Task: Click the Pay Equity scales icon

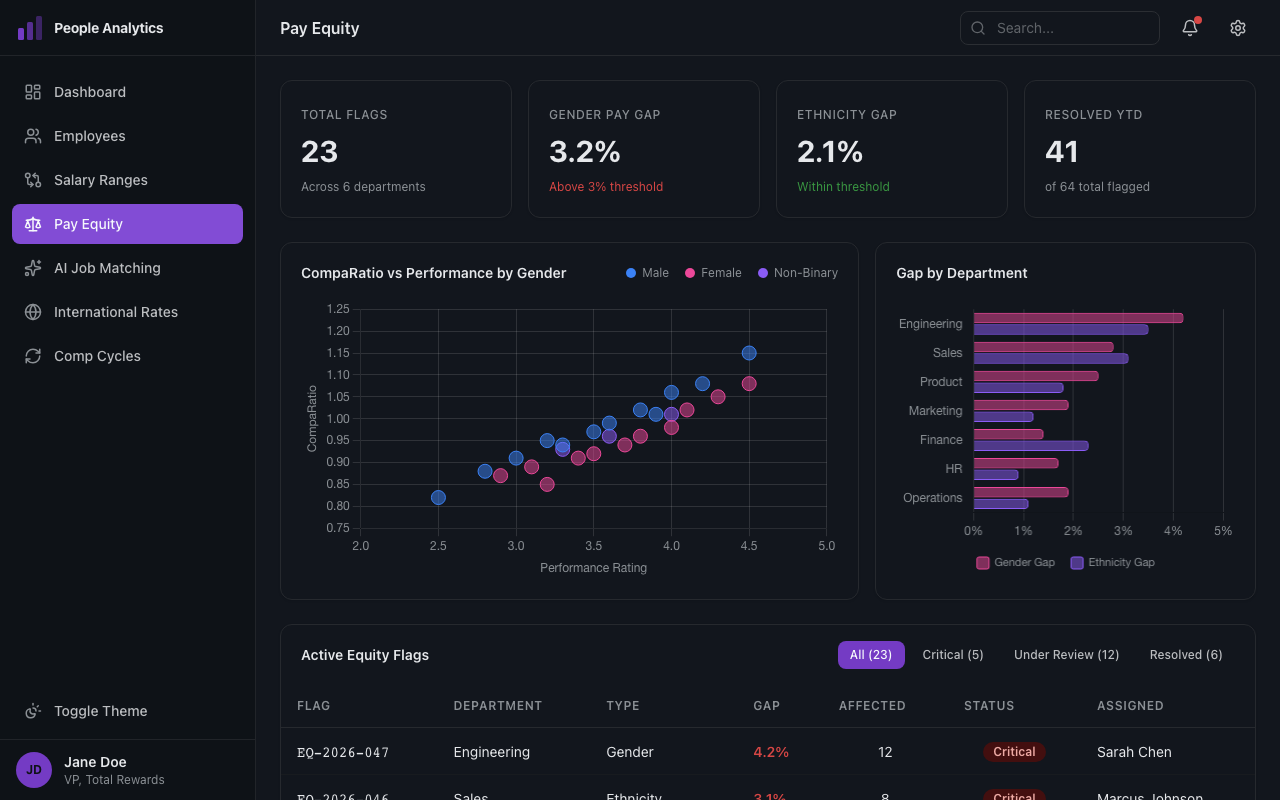Action: click(x=32, y=224)
